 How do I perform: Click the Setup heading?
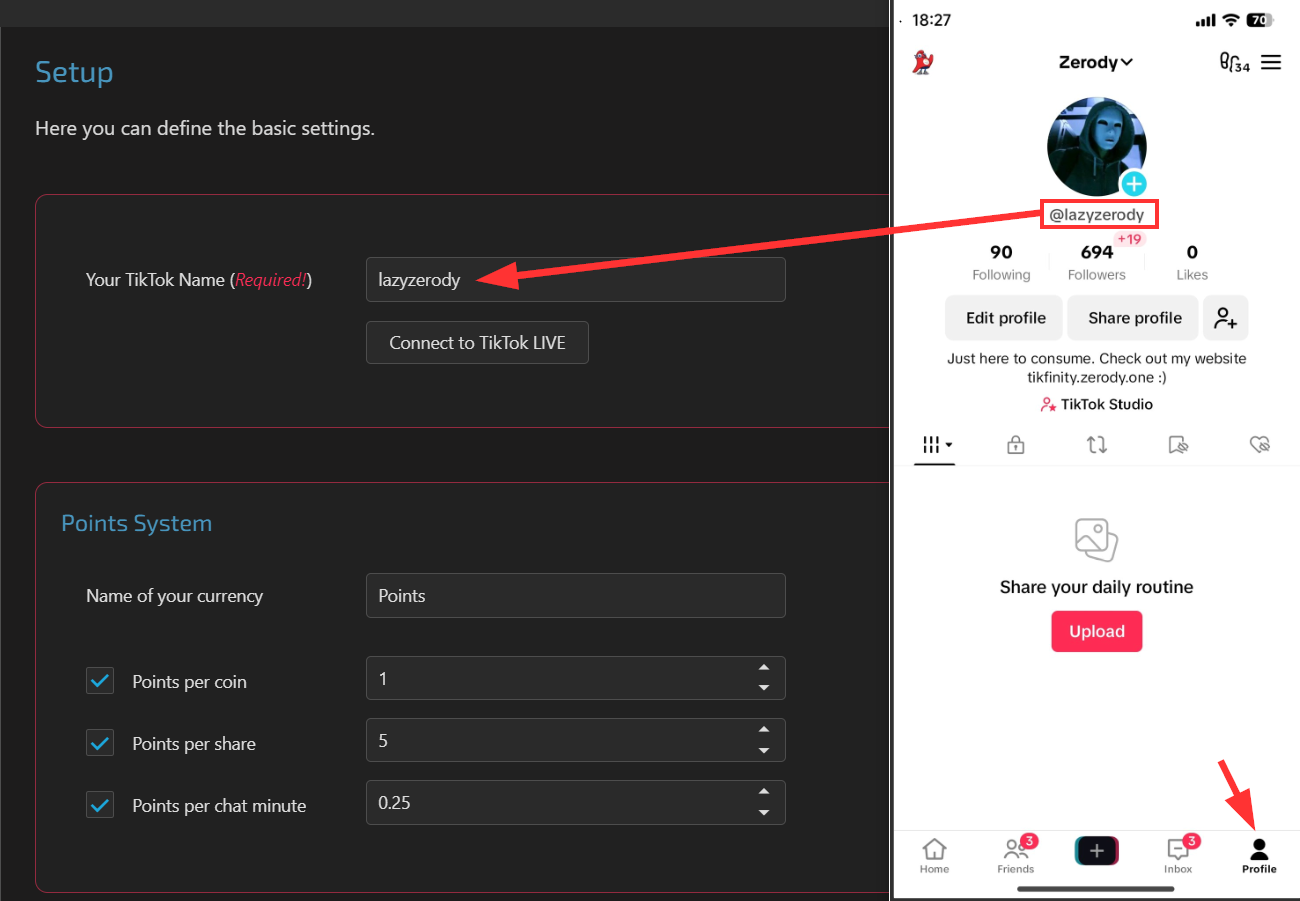click(x=74, y=72)
